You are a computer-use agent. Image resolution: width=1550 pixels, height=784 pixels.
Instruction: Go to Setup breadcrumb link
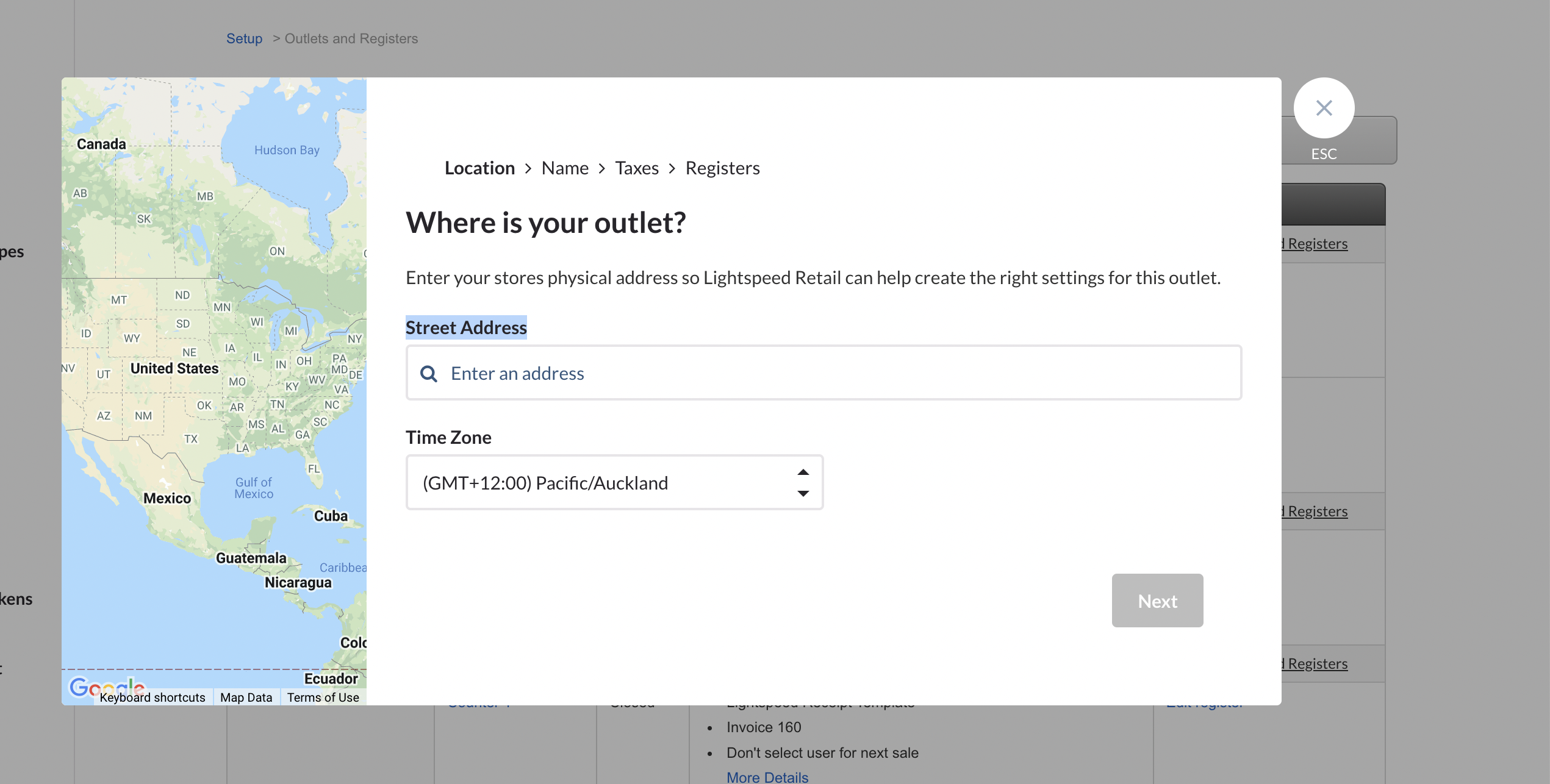click(244, 38)
